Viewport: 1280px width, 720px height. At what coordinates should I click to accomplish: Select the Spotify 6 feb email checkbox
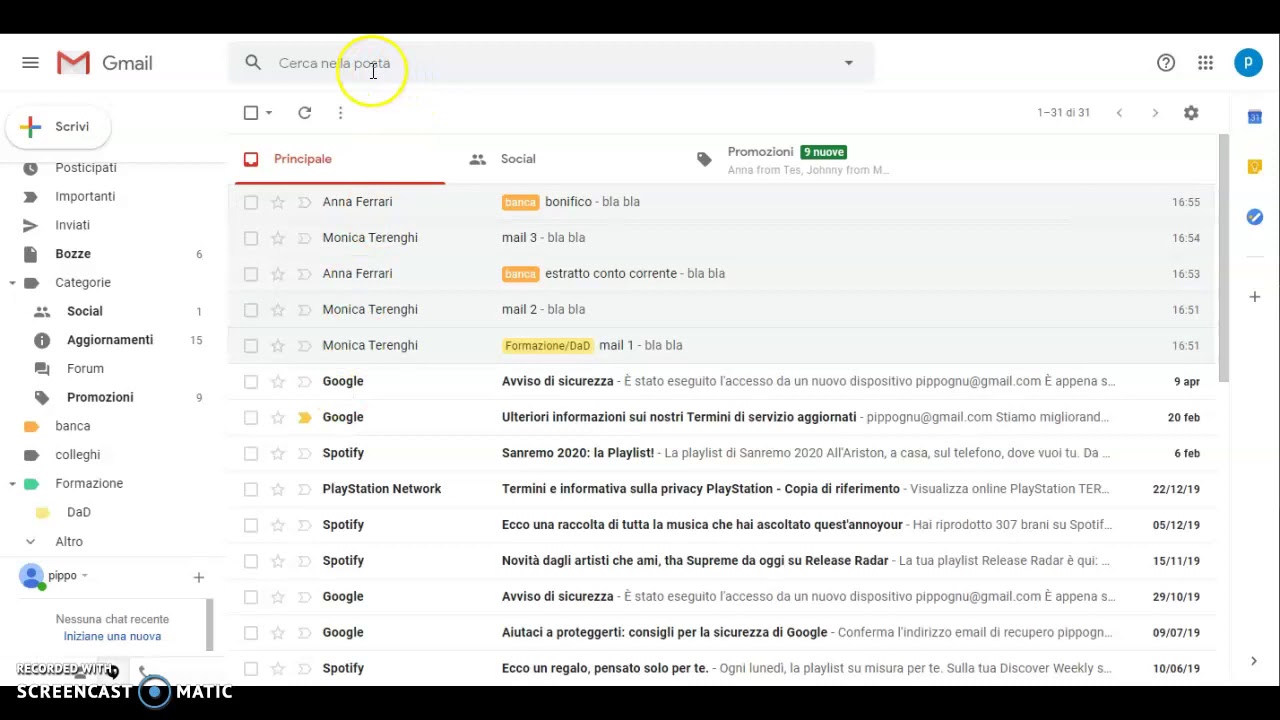[251, 453]
